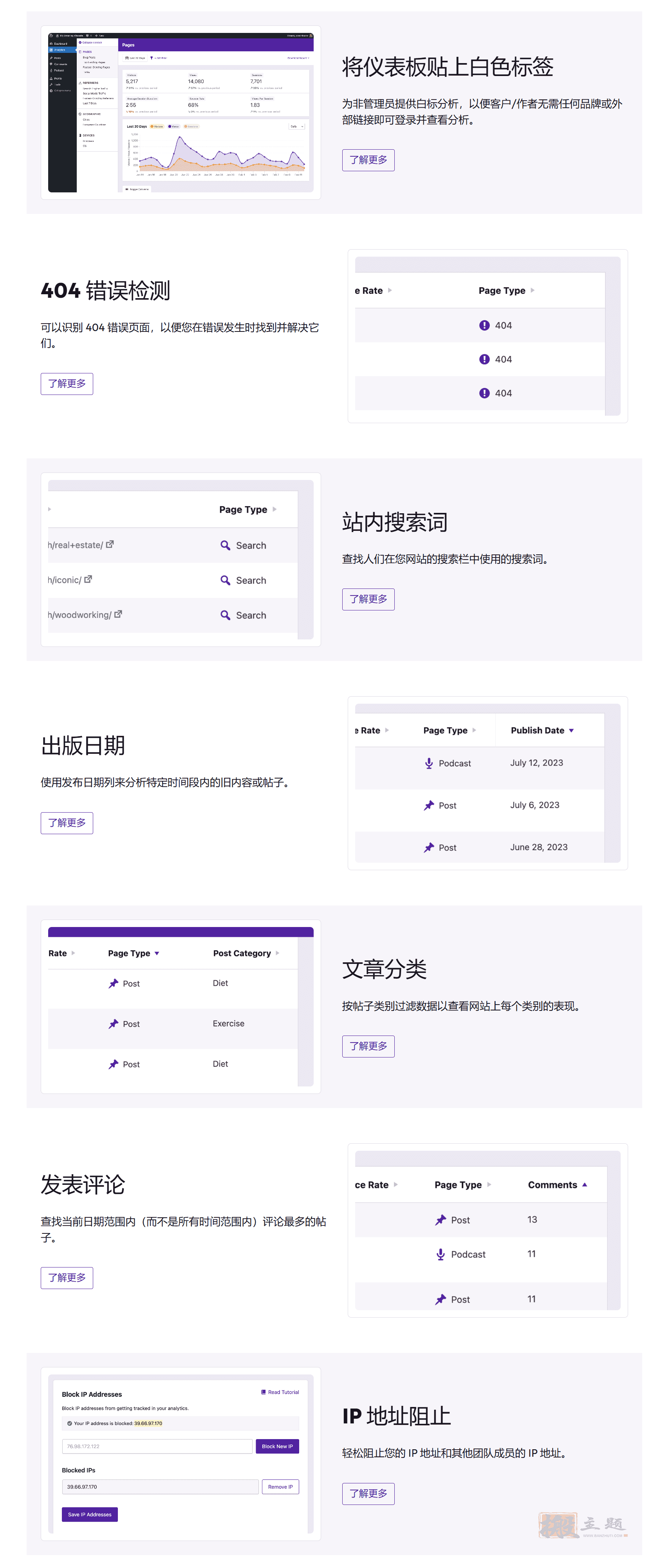661x1568 pixels.
Task: Click search icon in woodworking row
Action: click(x=225, y=616)
